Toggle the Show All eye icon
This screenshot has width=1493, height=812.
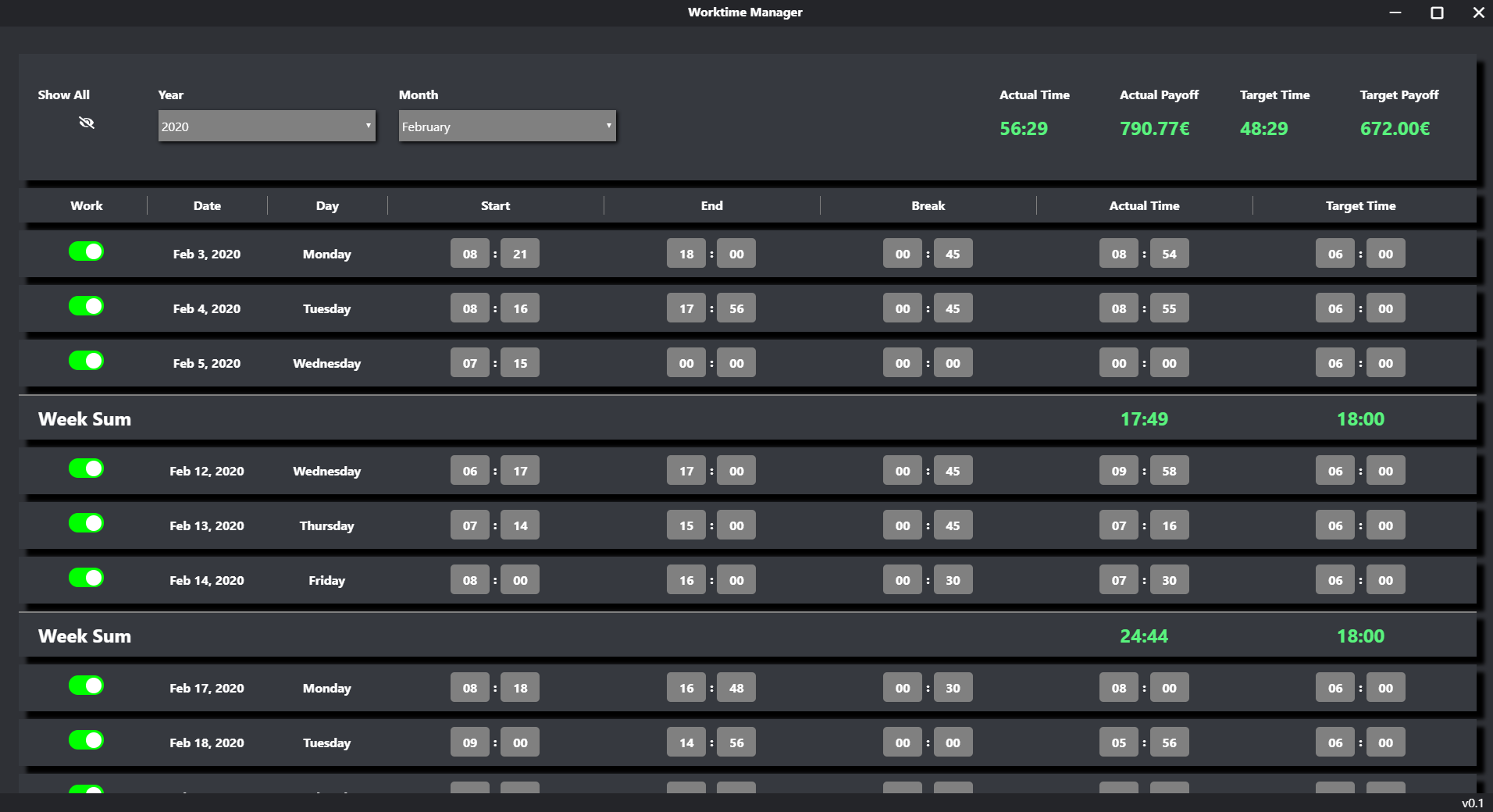point(87,123)
